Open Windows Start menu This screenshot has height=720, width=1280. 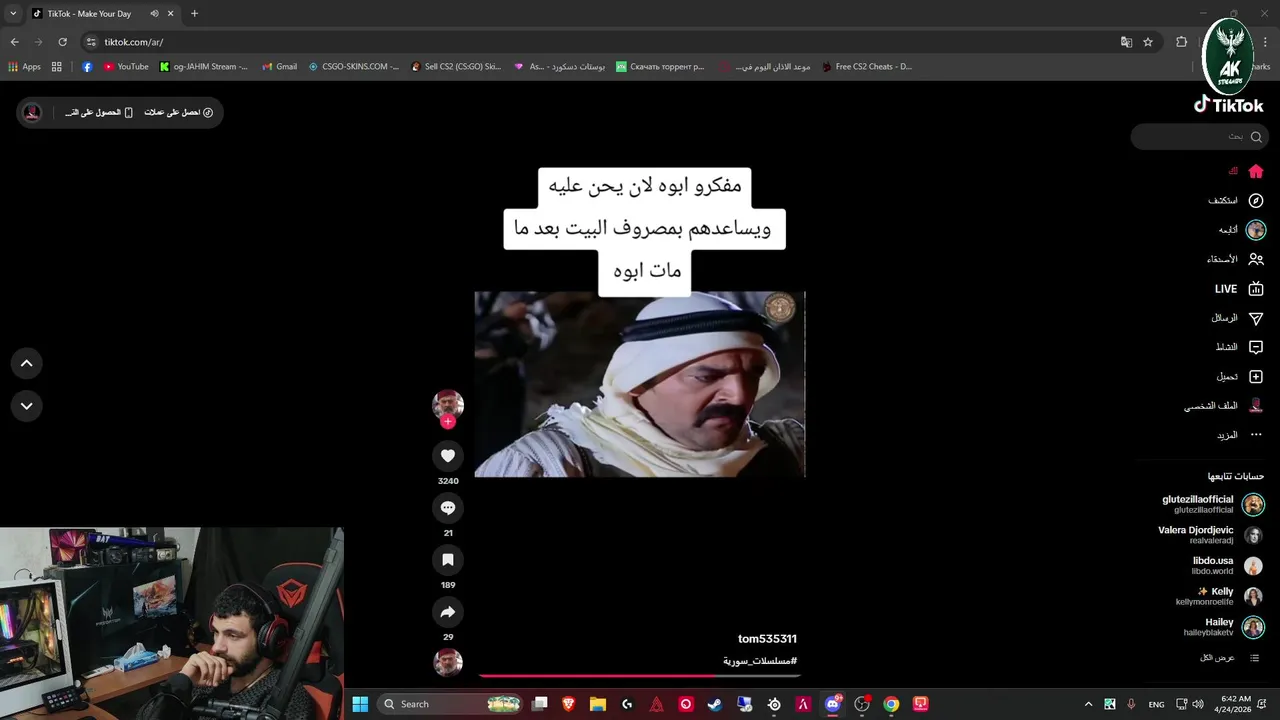(360, 704)
